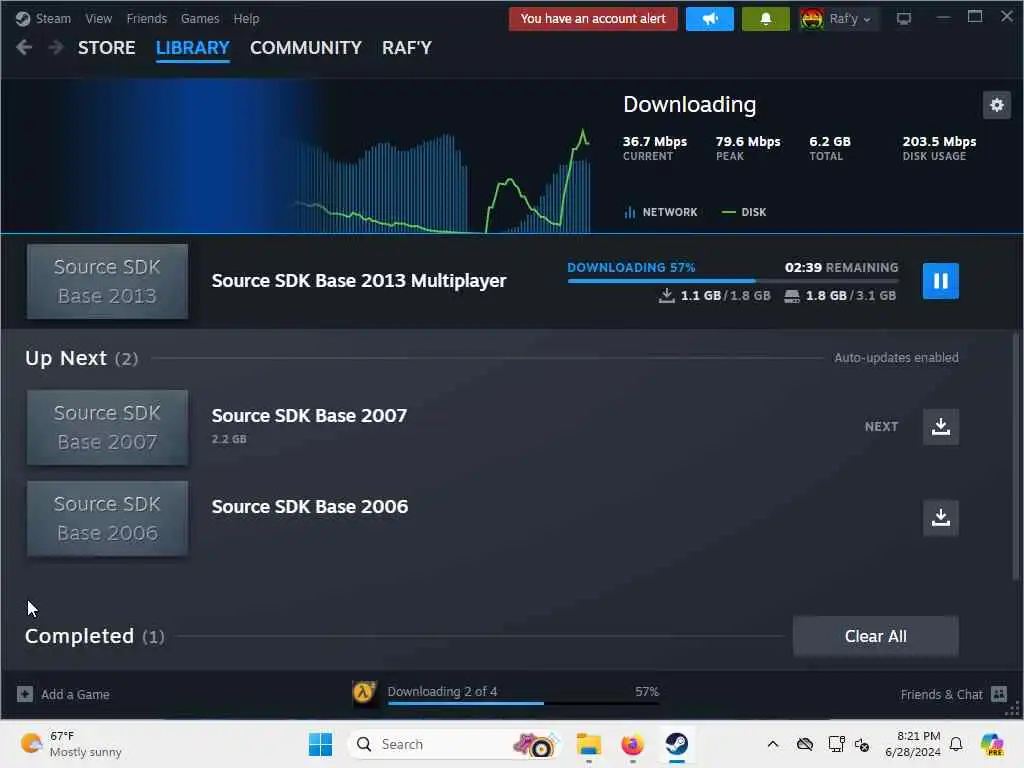Select Source SDK Base 2013 thumbnail

(x=107, y=281)
